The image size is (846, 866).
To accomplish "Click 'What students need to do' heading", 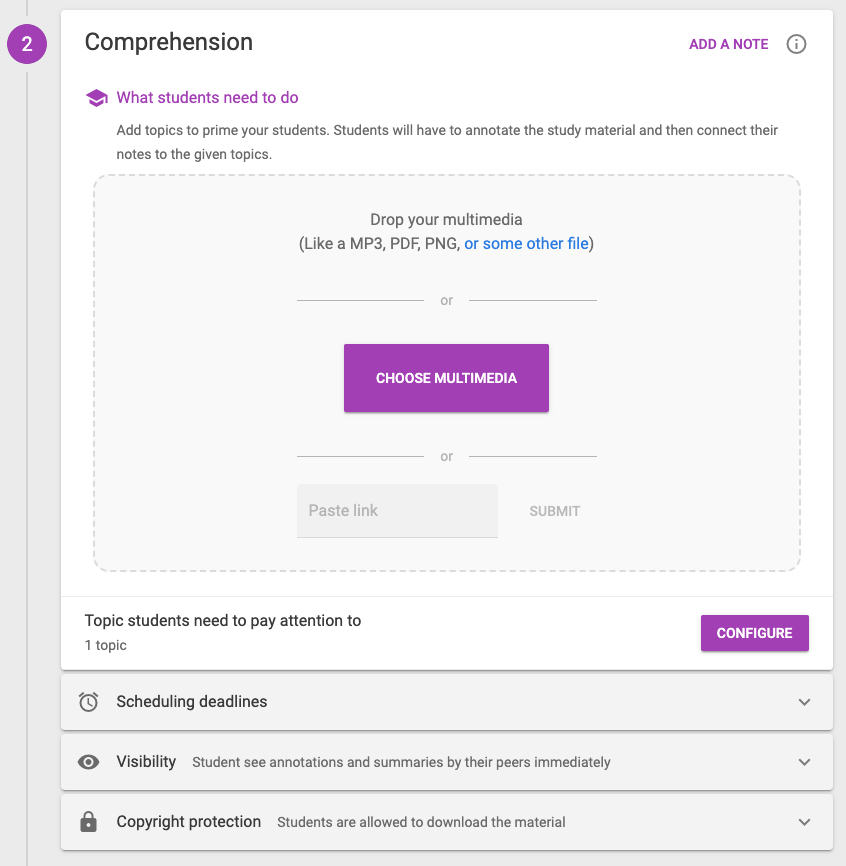I will point(207,98).
